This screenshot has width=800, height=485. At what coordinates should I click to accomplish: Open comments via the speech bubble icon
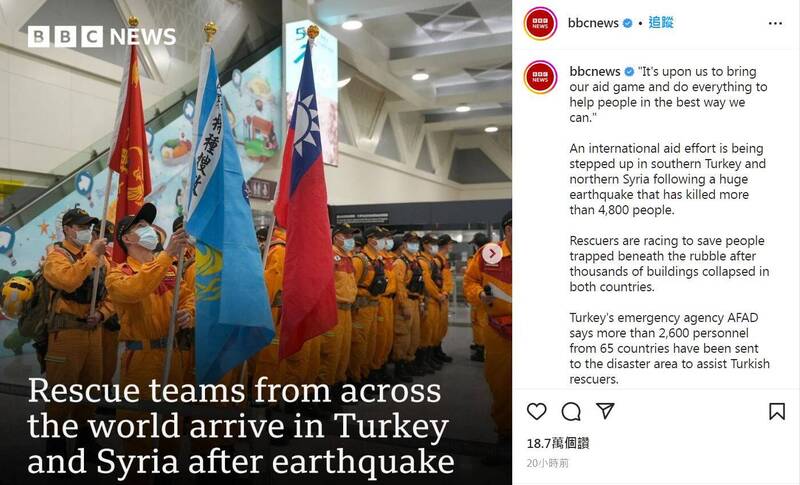571,411
